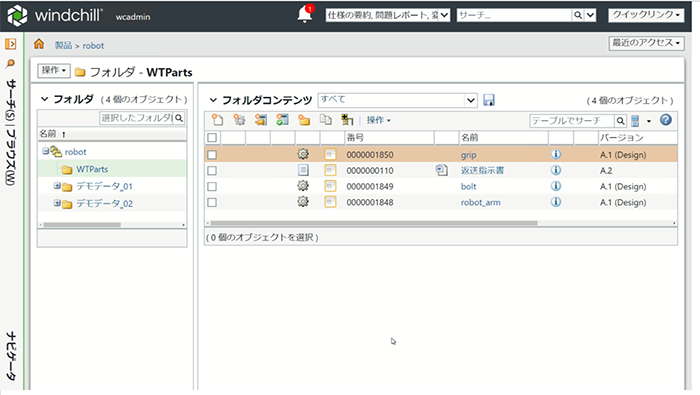Viewport: 700px width, 395px height.
Task: Open the info page for 返送指示書
Action: pyautogui.click(x=556, y=170)
